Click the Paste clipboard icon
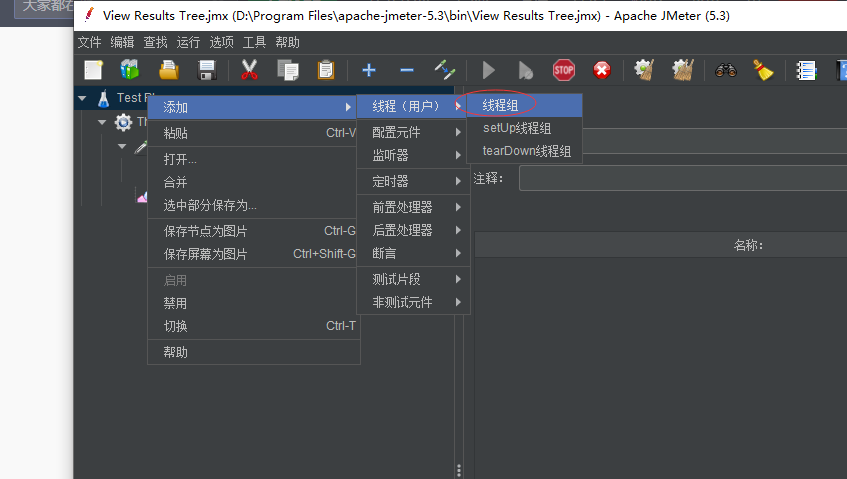 click(x=326, y=70)
